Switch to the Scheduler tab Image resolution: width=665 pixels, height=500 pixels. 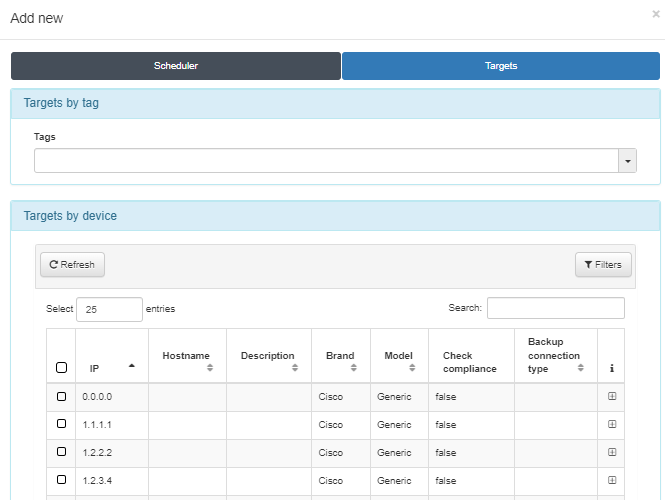(x=176, y=66)
